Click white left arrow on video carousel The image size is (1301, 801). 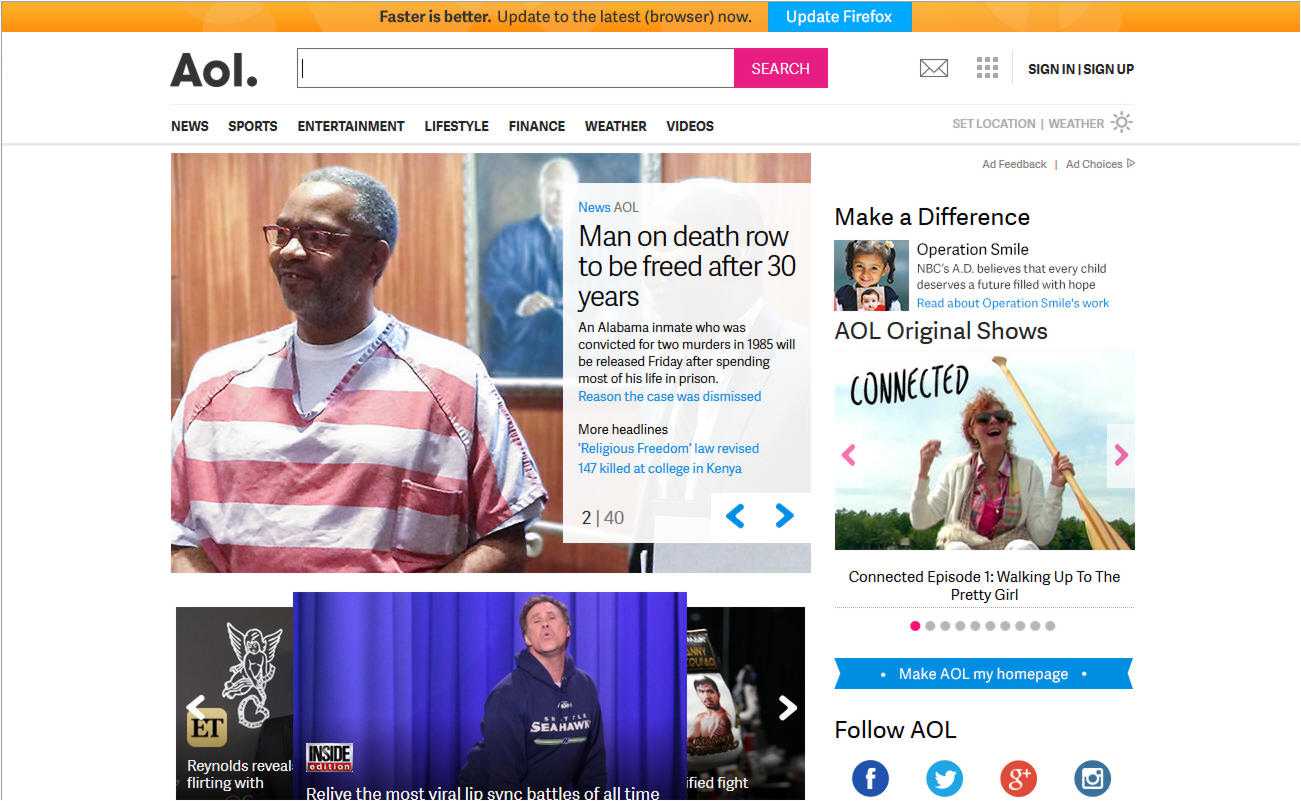pyautogui.click(x=196, y=707)
